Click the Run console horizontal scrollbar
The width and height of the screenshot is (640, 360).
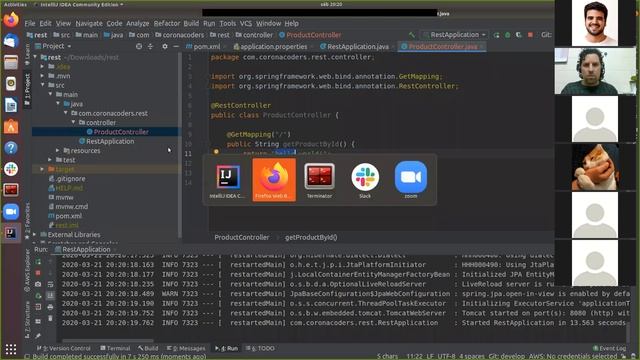(108, 340)
